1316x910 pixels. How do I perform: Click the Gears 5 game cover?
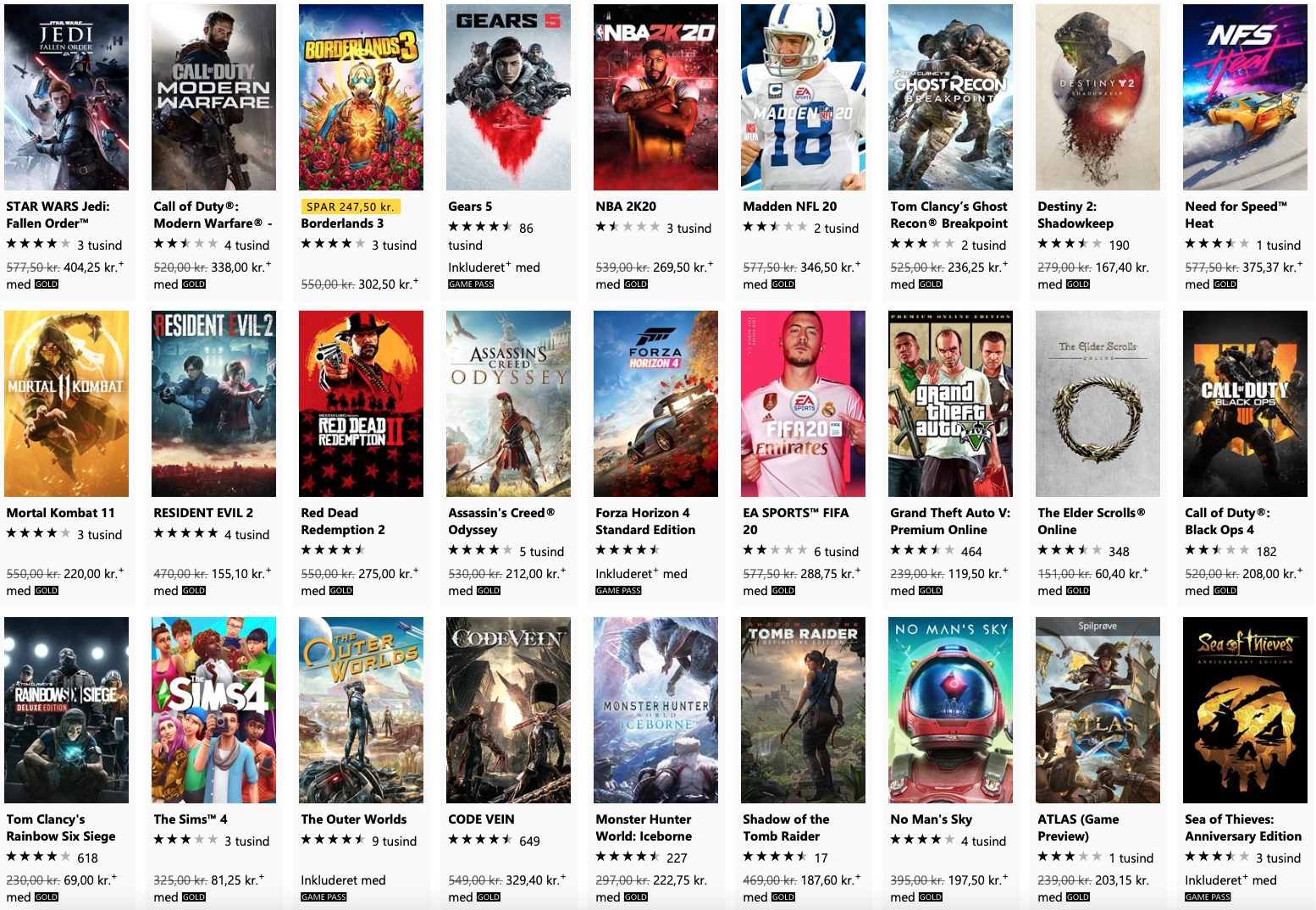[508, 97]
